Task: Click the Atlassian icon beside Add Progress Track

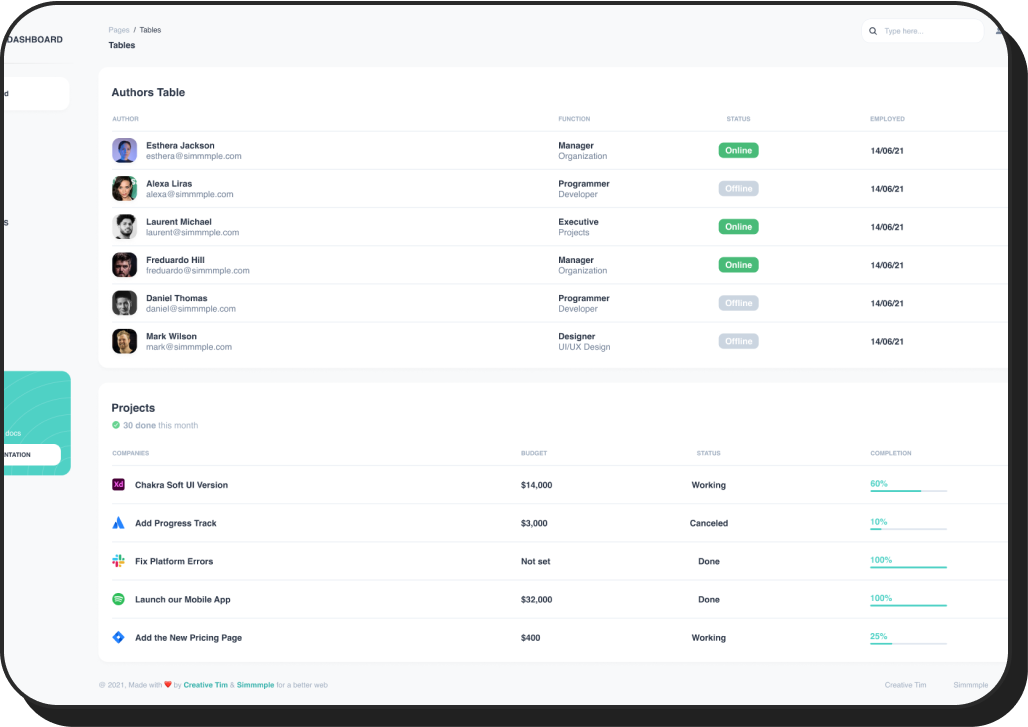Action: point(118,523)
